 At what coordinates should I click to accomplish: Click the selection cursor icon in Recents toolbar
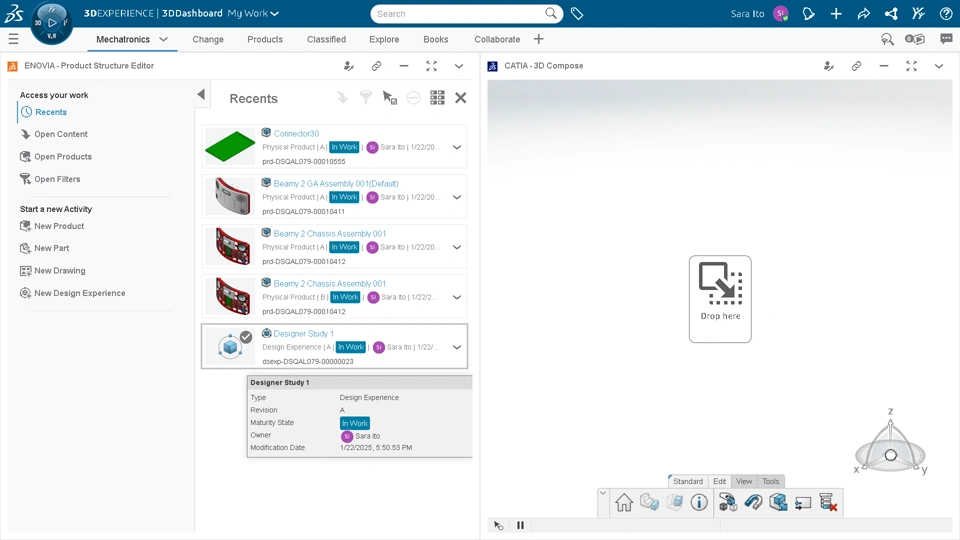pos(389,97)
